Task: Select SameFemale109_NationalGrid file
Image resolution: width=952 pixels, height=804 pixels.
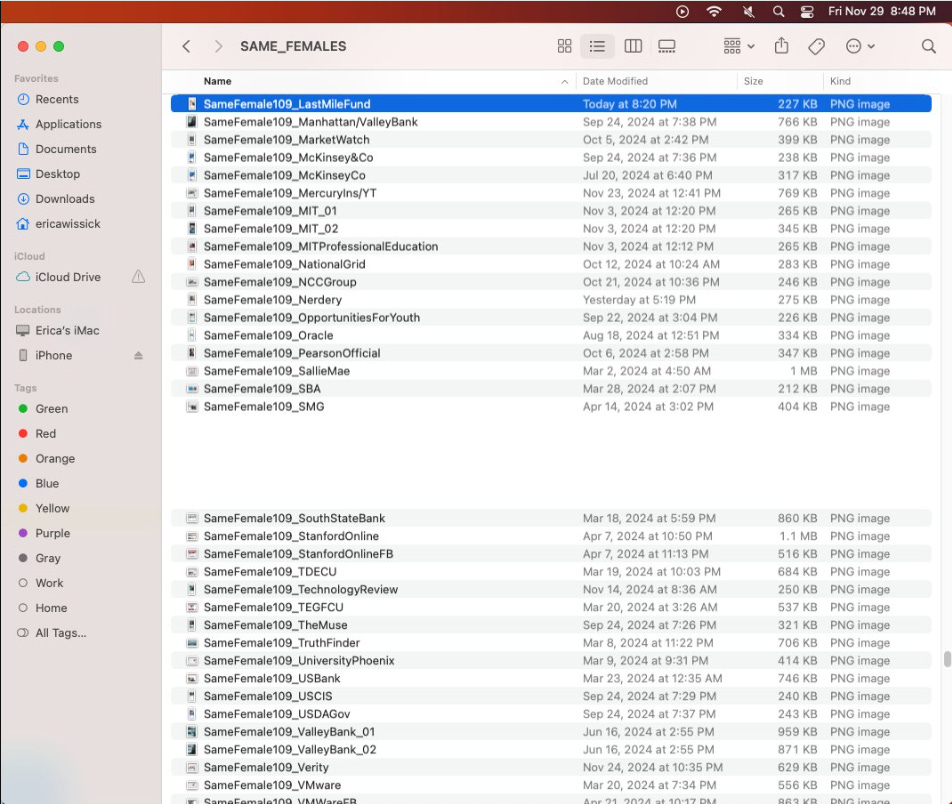Action: [551, 264]
